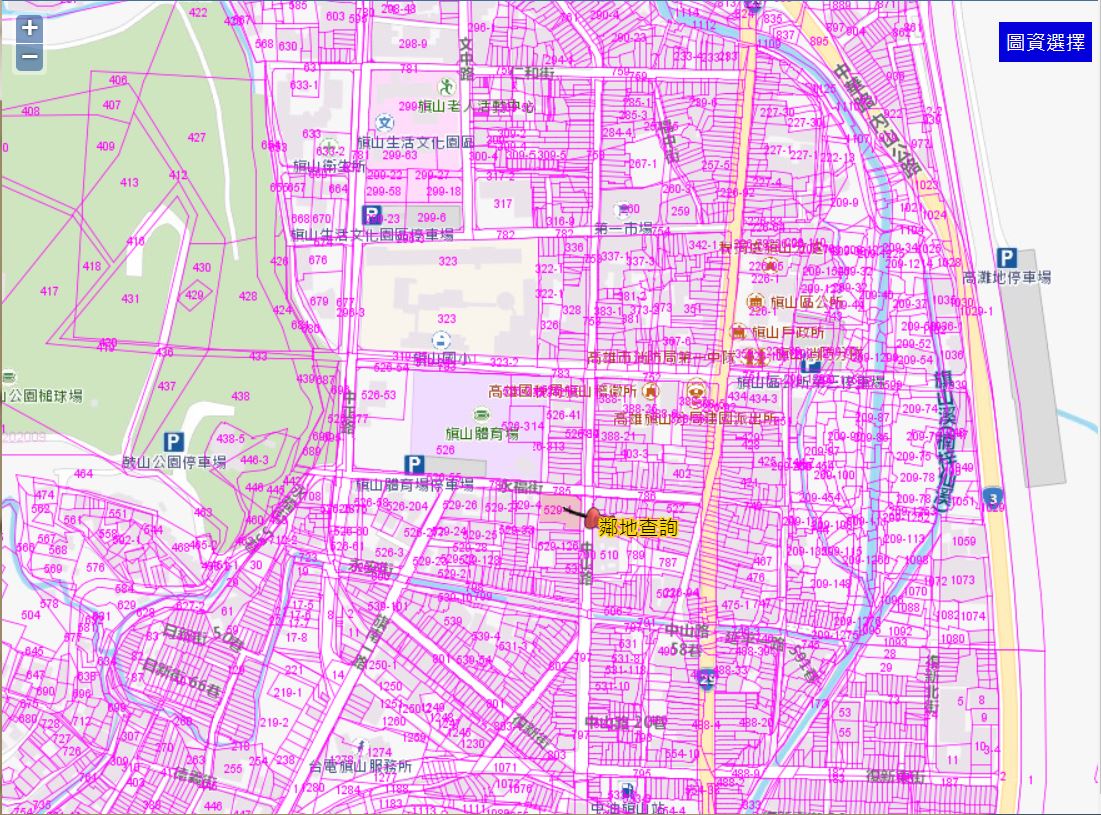The height and width of the screenshot is (815, 1101).
Task: Select parcel number 402
Action: [x=682, y=474]
